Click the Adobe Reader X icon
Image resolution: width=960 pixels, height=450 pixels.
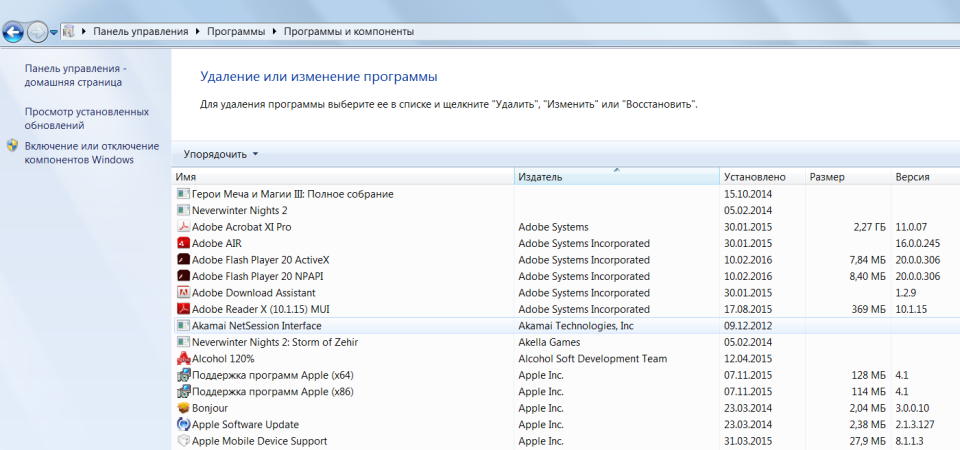click(x=183, y=309)
